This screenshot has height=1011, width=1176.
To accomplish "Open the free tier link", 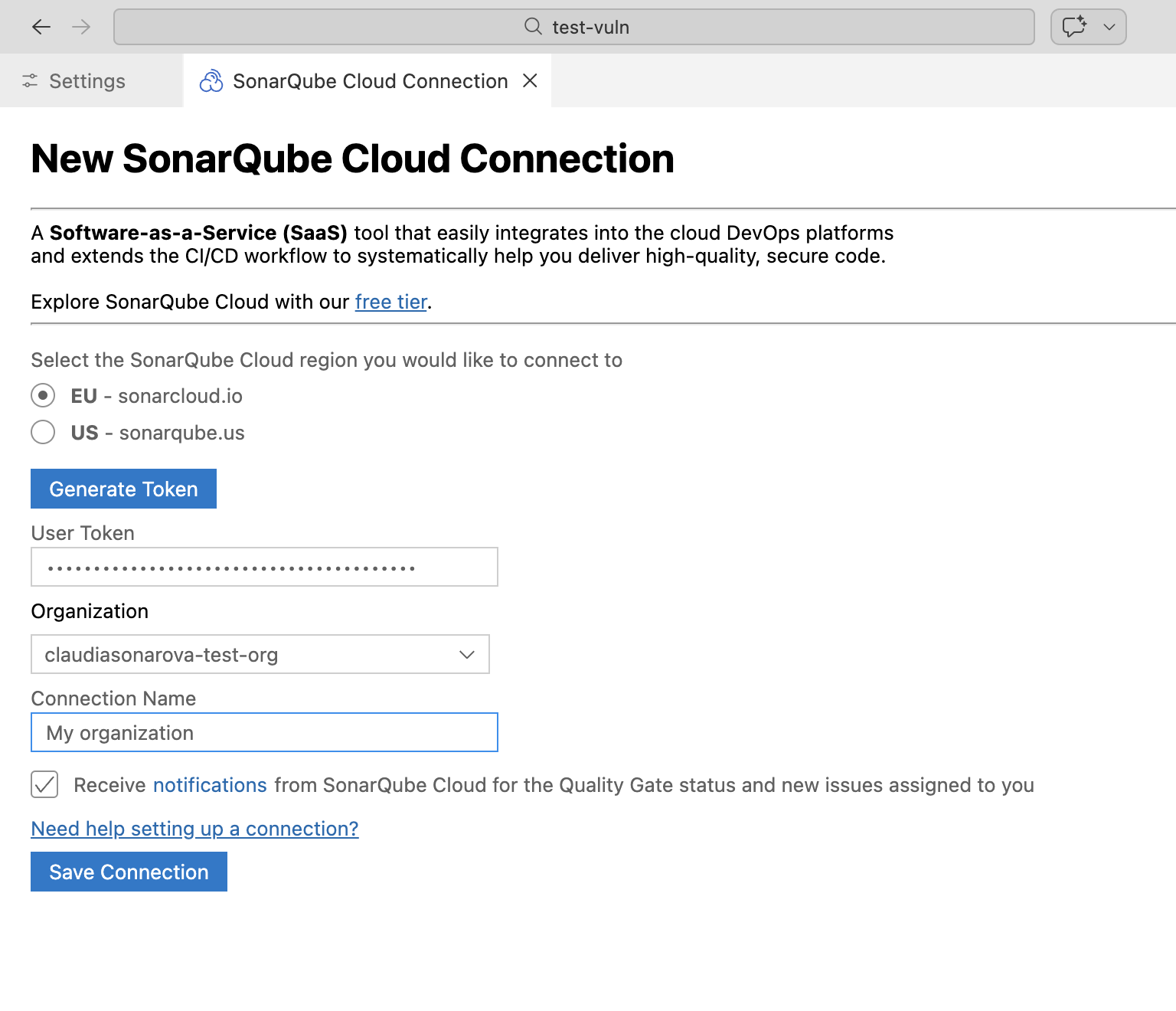I will (x=390, y=302).
